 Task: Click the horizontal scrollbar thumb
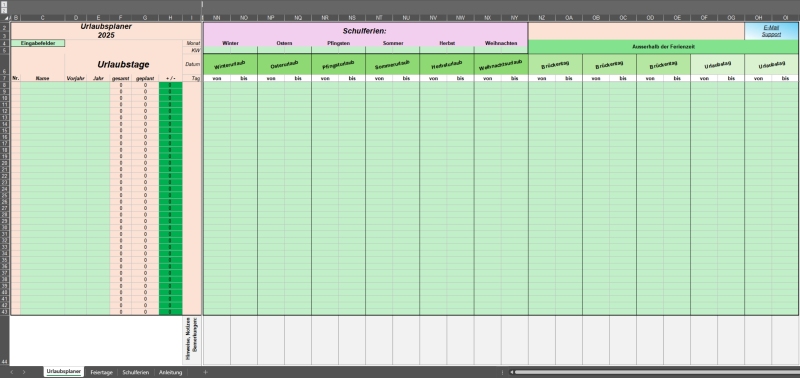[657, 372]
